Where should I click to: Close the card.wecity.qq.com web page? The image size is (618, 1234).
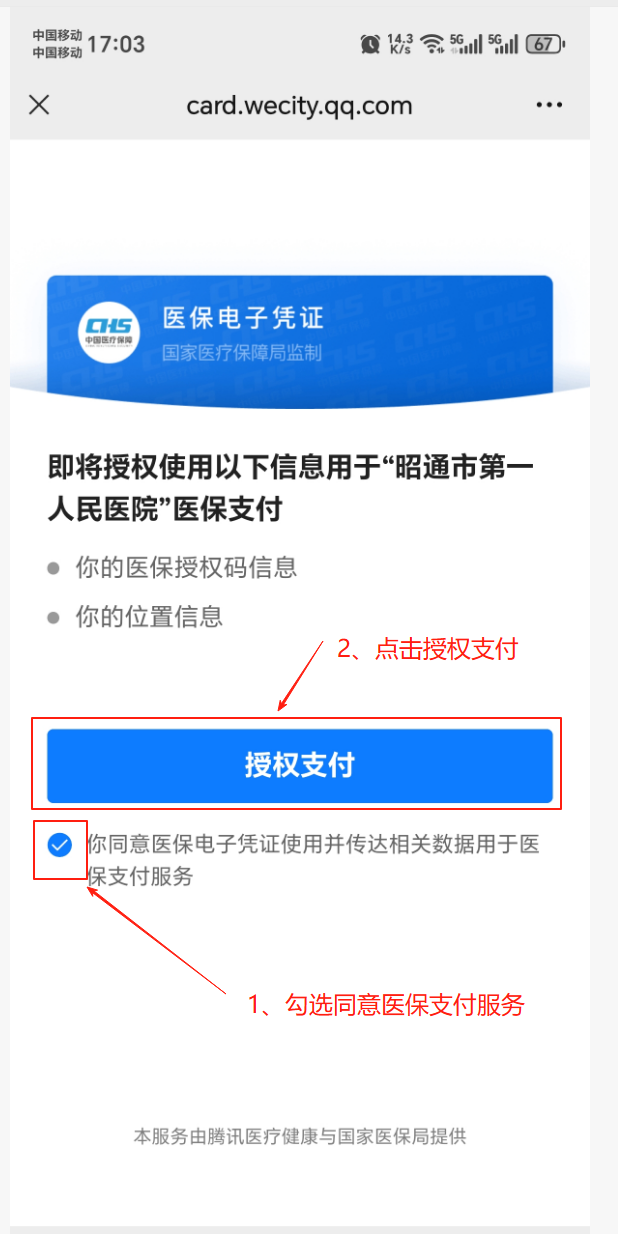(x=39, y=105)
